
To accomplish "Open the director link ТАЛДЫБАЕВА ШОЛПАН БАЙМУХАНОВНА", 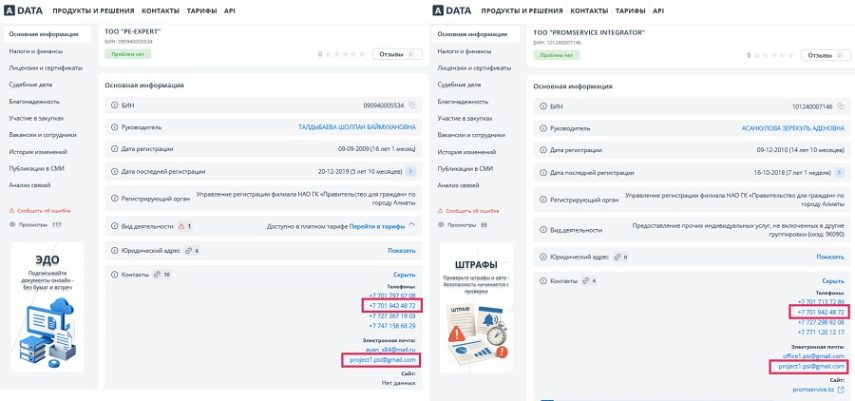I will pyautogui.click(x=356, y=127).
